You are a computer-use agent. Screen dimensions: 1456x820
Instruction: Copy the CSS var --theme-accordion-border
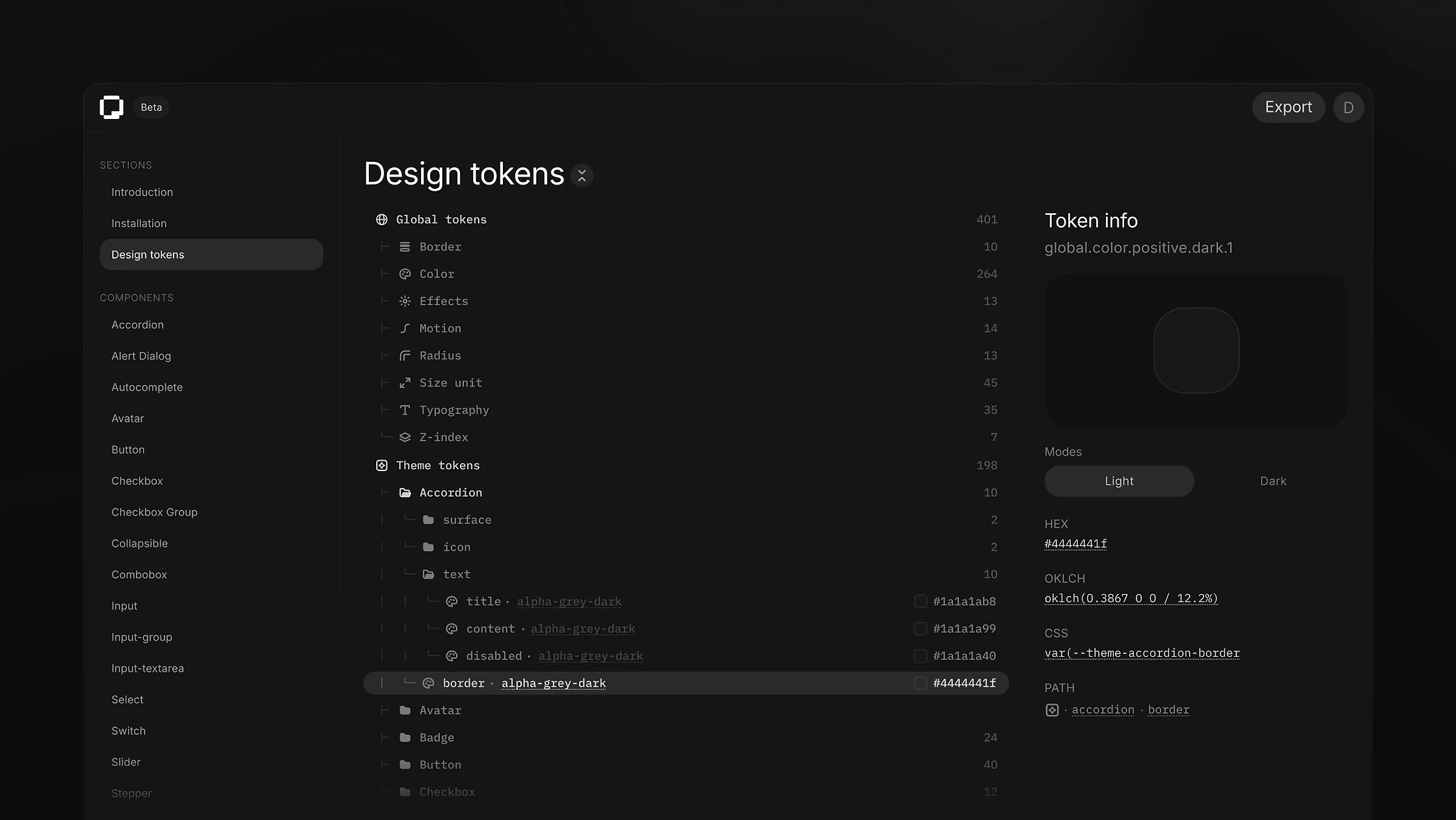coord(1142,653)
